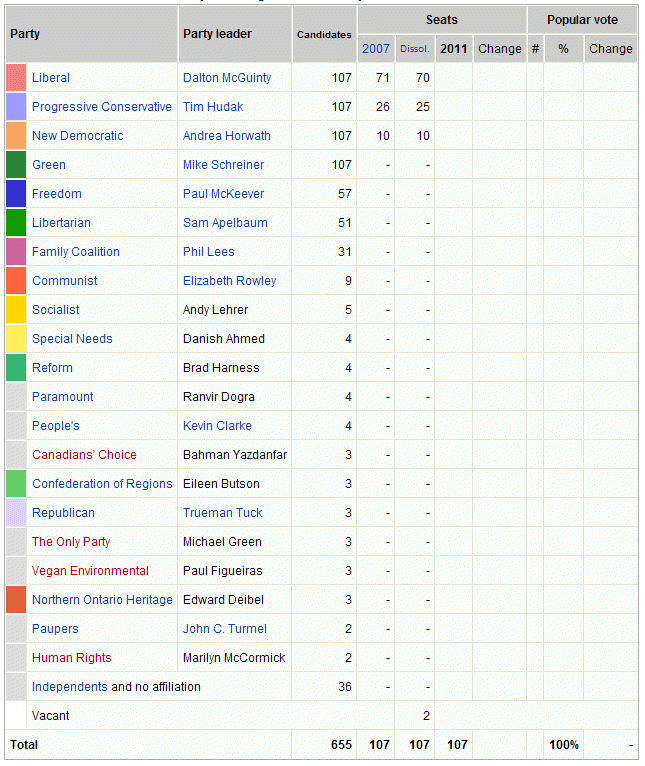Click the 2007 seats column link
This screenshot has width=645, height=766.
click(376, 49)
